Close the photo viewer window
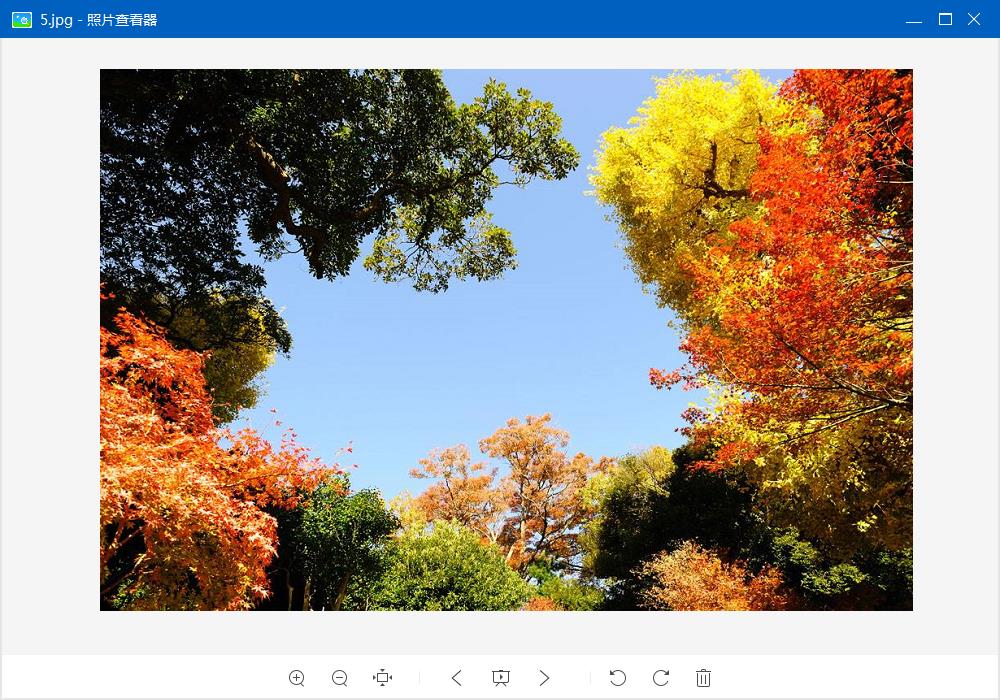1000x700 pixels. (974, 19)
